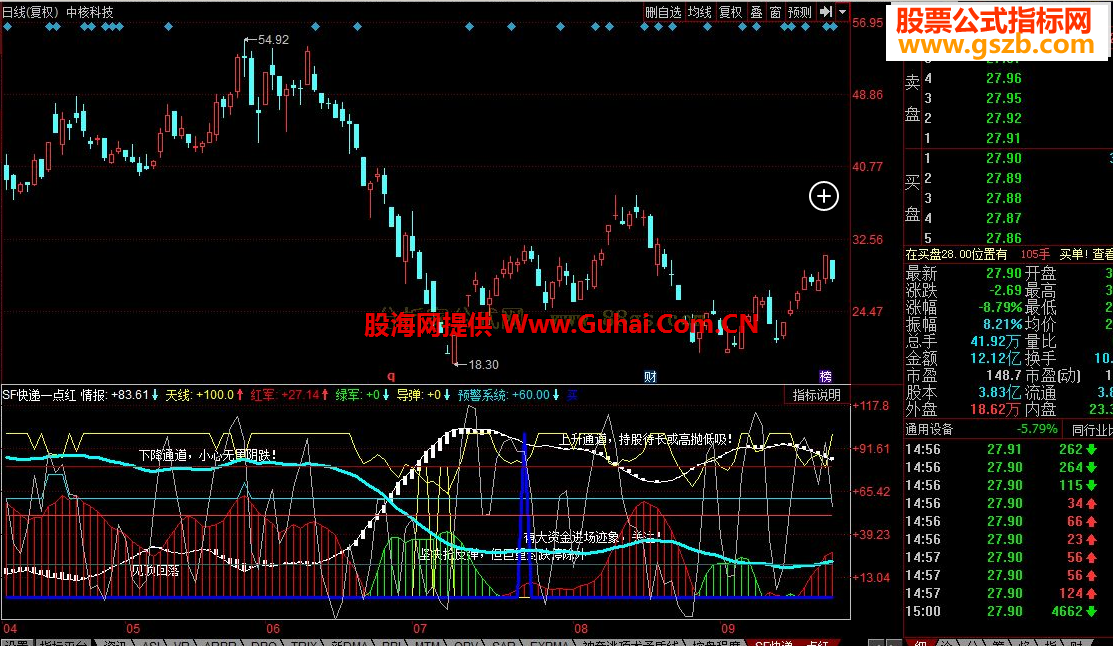Click the 06 month label on time axis

pyautogui.click(x=273, y=628)
